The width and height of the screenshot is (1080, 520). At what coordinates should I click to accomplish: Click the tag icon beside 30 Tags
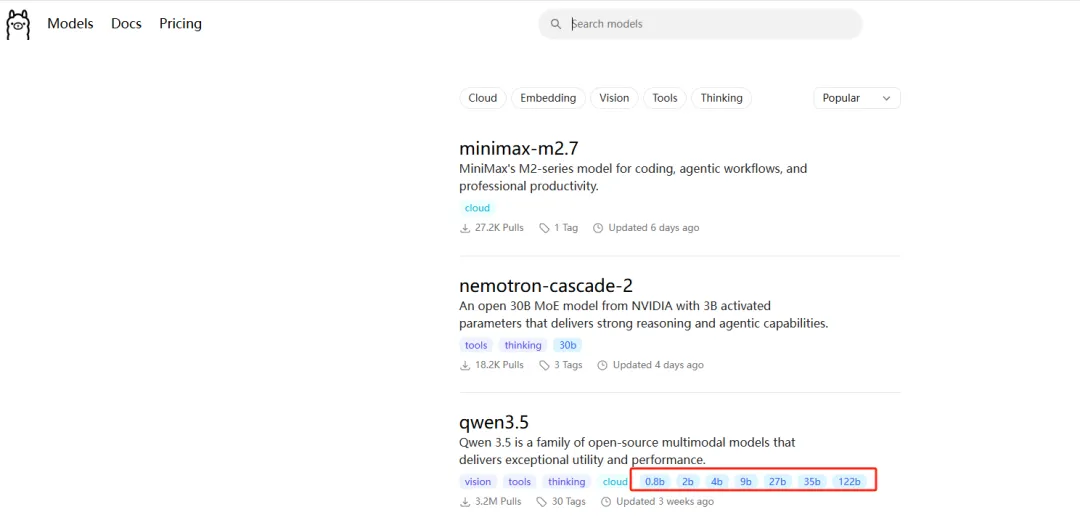[542, 502]
